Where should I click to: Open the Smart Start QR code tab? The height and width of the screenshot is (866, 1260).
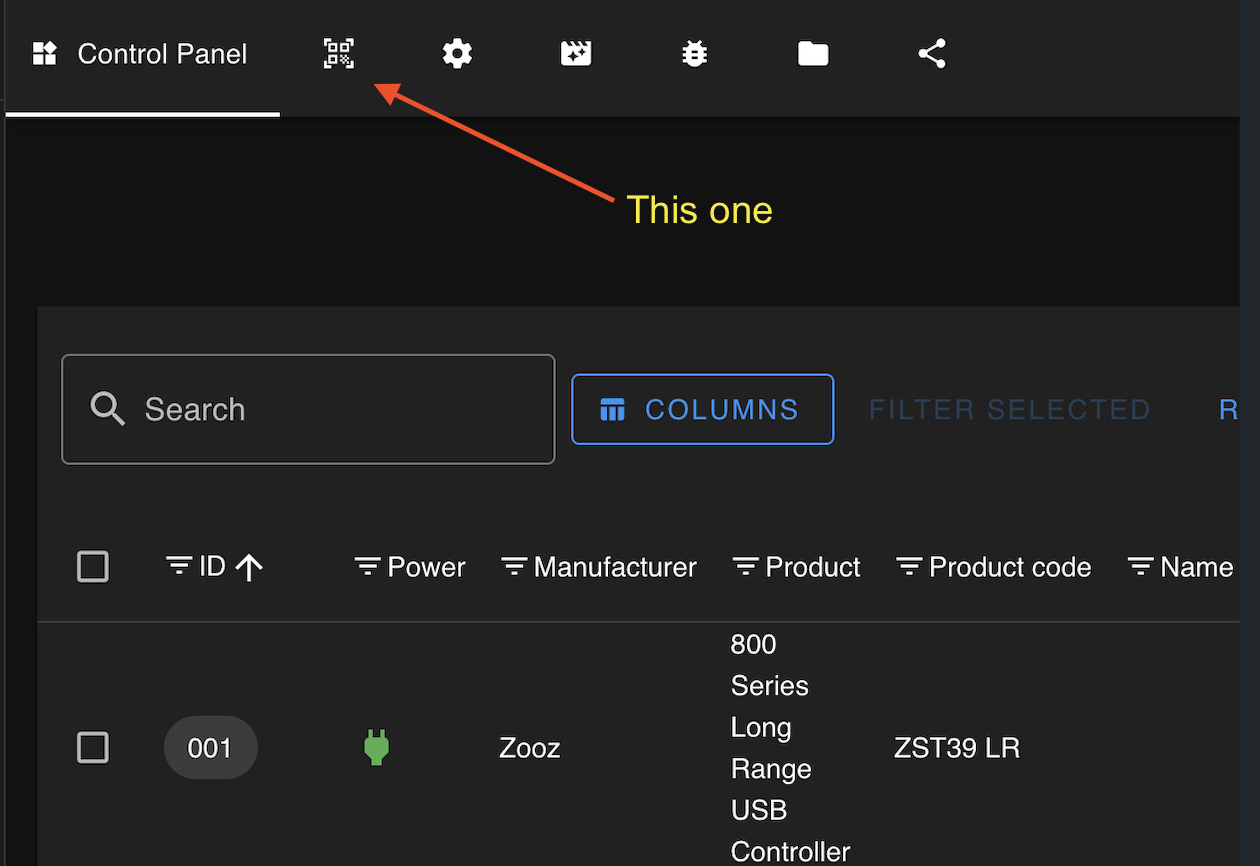(x=339, y=54)
